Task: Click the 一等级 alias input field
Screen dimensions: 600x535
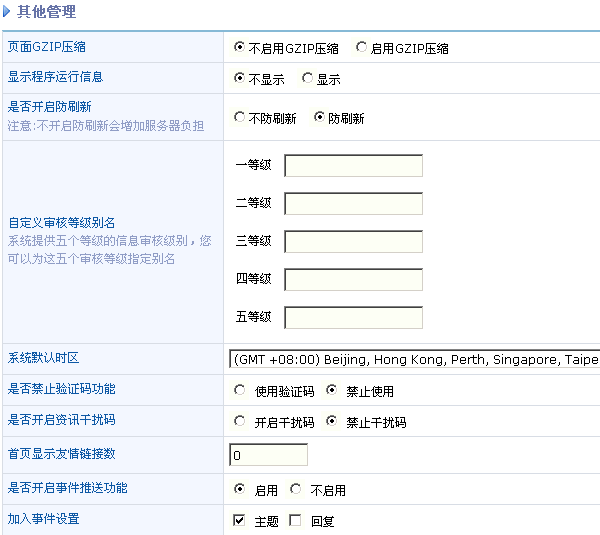Action: point(353,165)
